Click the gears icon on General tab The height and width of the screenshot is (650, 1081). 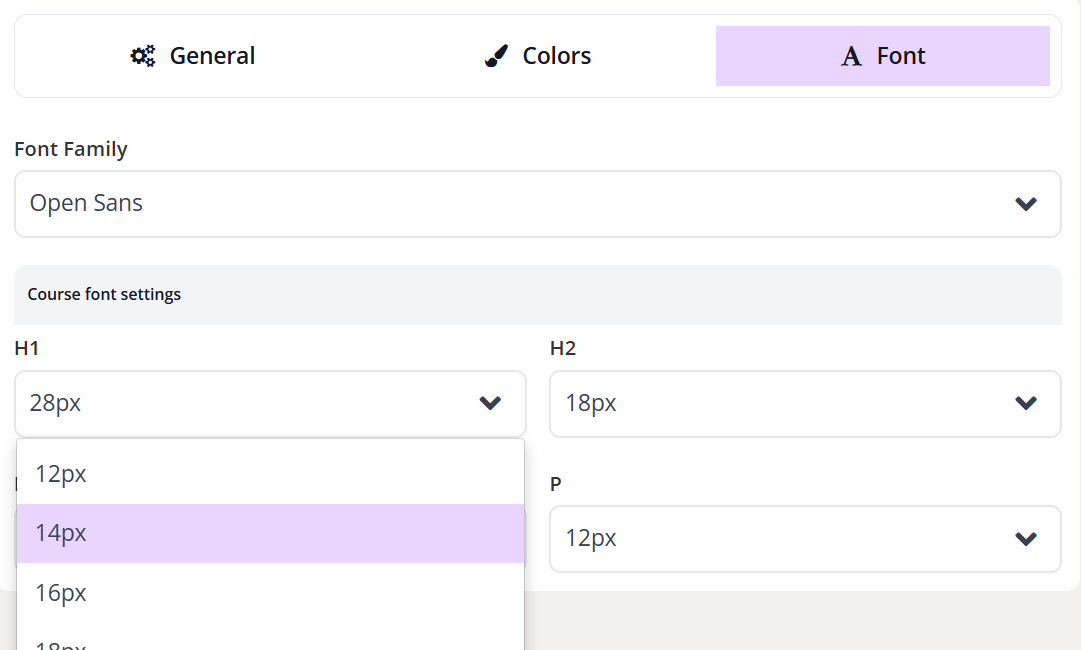pos(143,56)
